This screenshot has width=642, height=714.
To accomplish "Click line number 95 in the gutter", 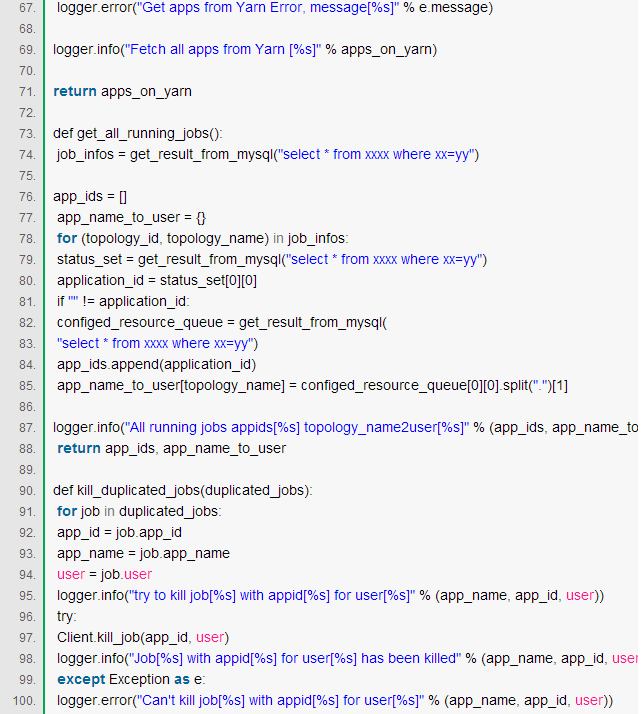I will point(27,596).
